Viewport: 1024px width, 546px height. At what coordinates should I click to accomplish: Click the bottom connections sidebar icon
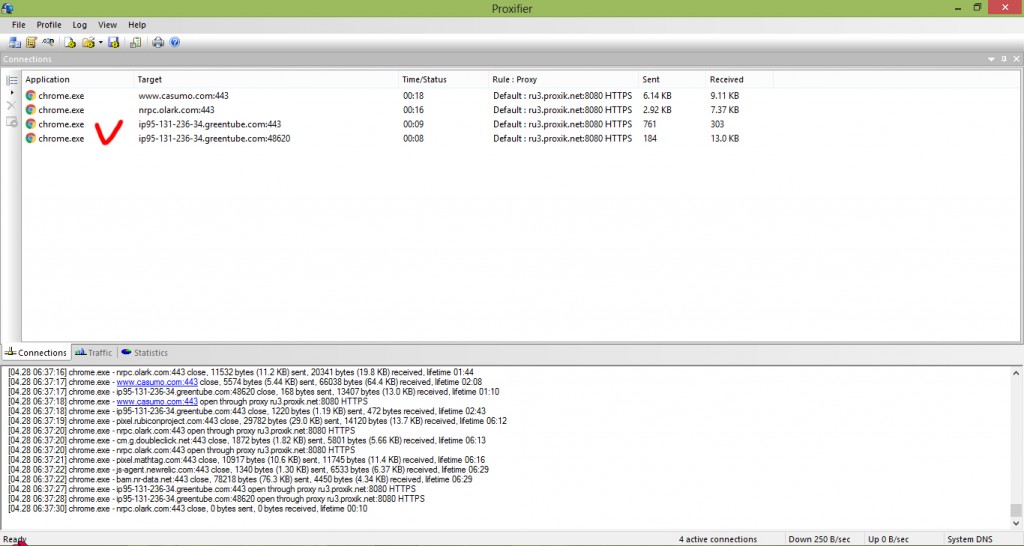(x=12, y=121)
